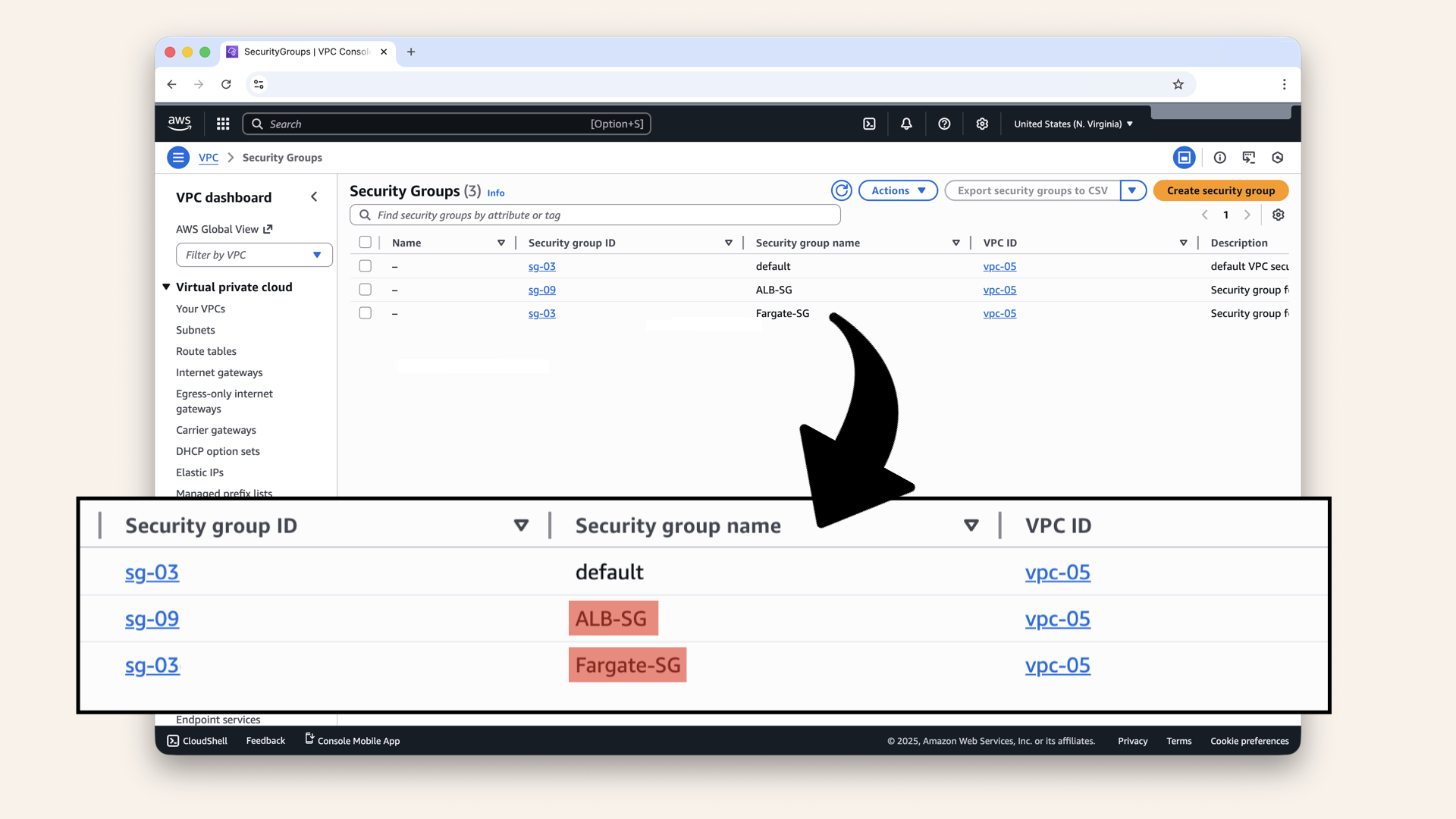The image size is (1456, 819).
Task: Click the Create security group button
Action: tap(1220, 190)
